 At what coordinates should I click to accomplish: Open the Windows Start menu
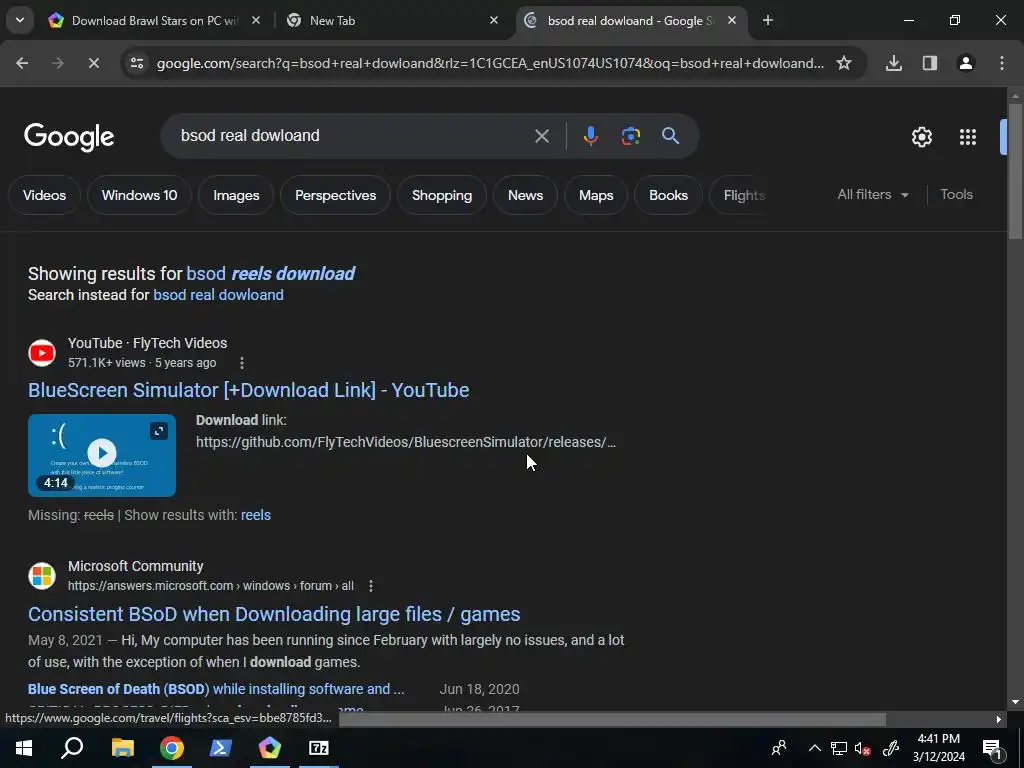pyautogui.click(x=24, y=748)
